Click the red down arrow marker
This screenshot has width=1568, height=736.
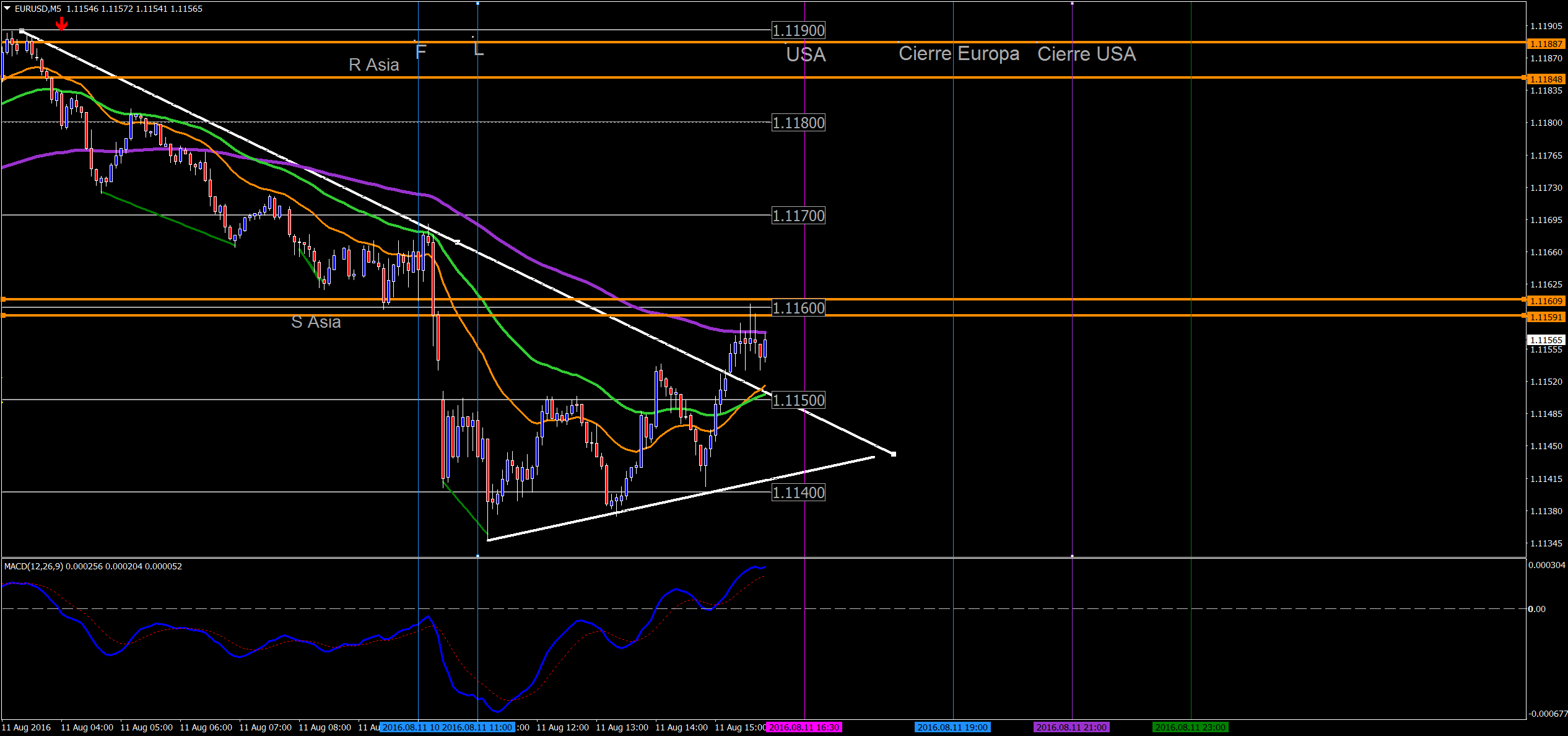pos(61,24)
